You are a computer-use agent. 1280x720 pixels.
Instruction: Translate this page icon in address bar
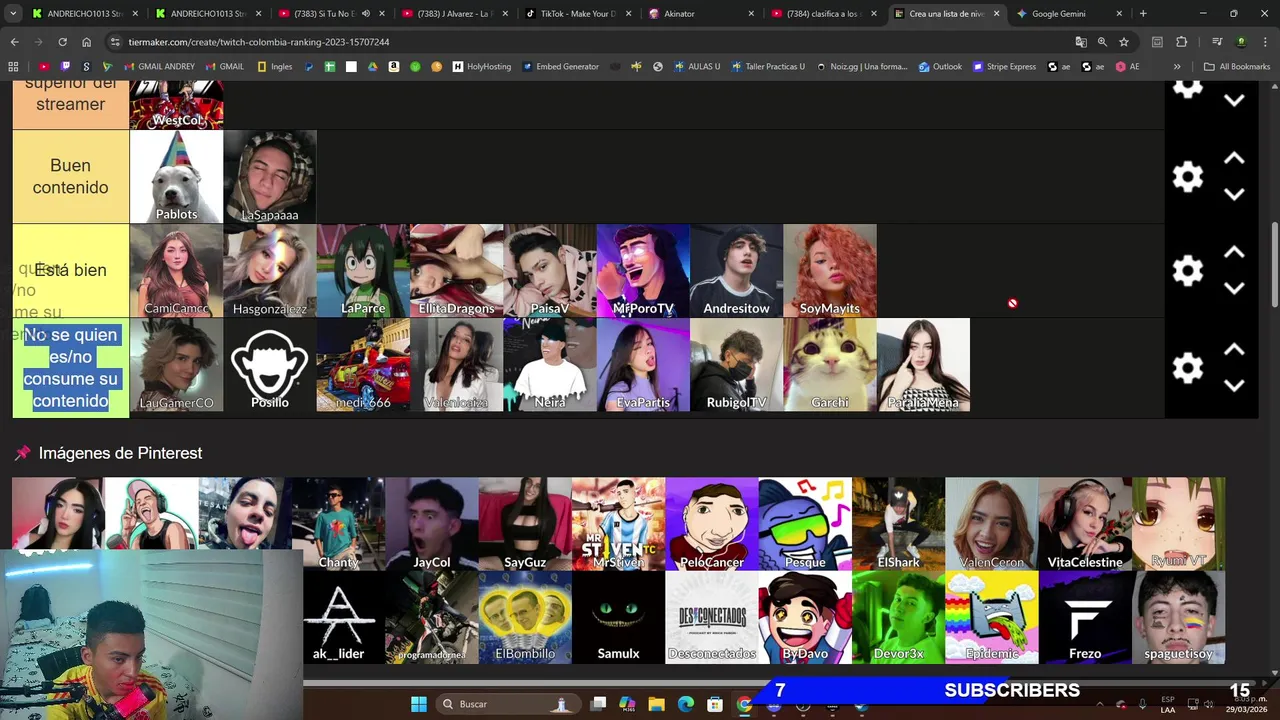[1081, 42]
